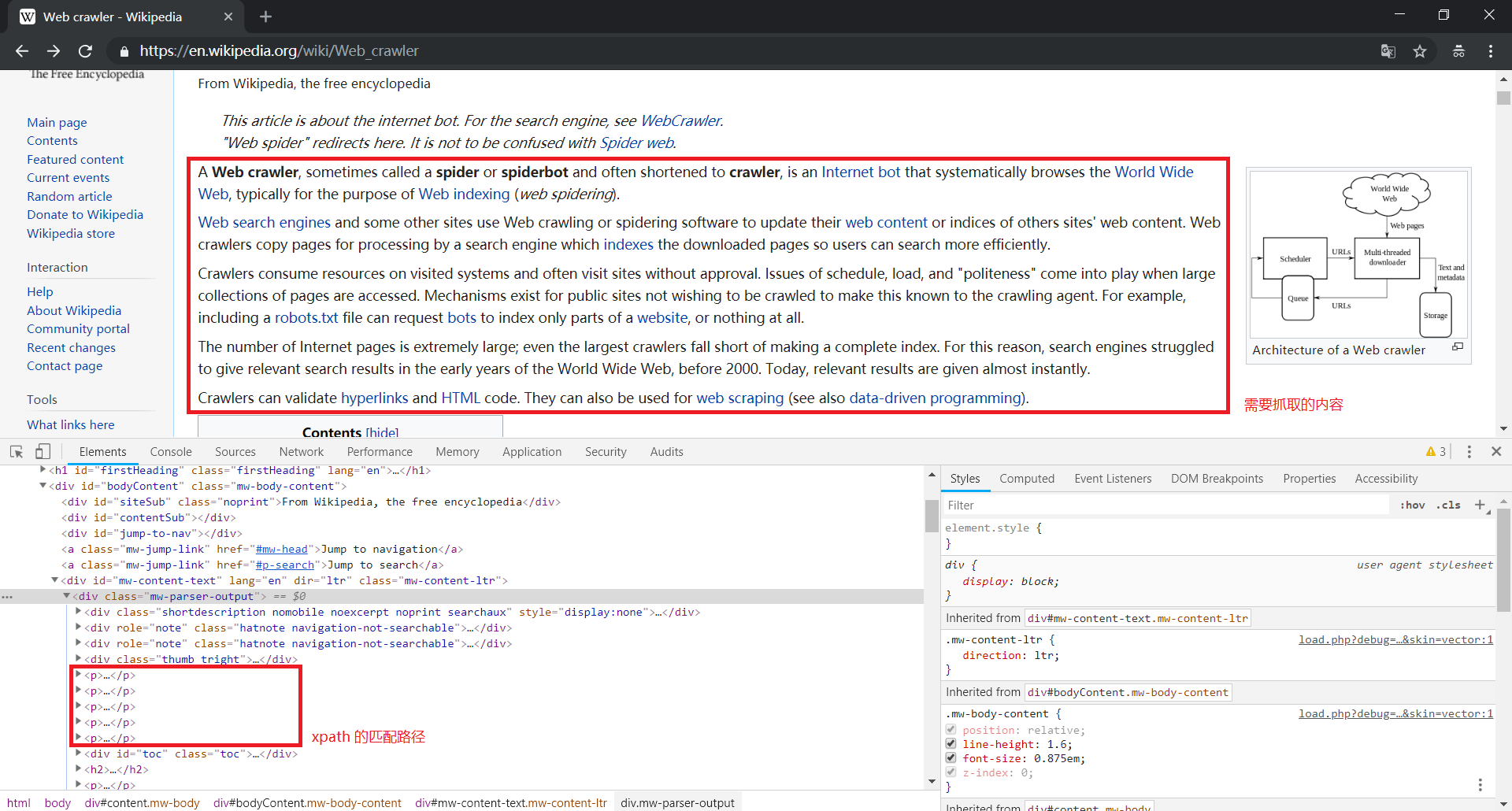Enlarge the Architecture of a Web crawler image

point(1458,347)
